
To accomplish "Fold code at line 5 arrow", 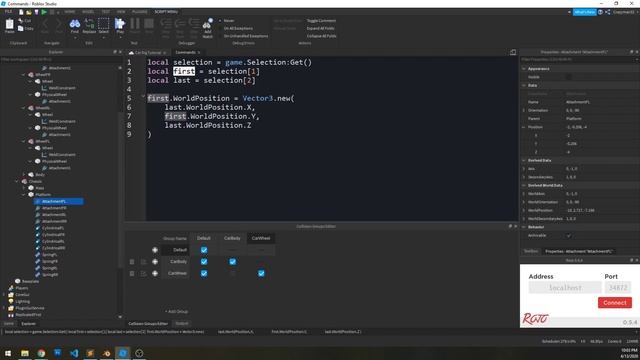I will coord(143,97).
